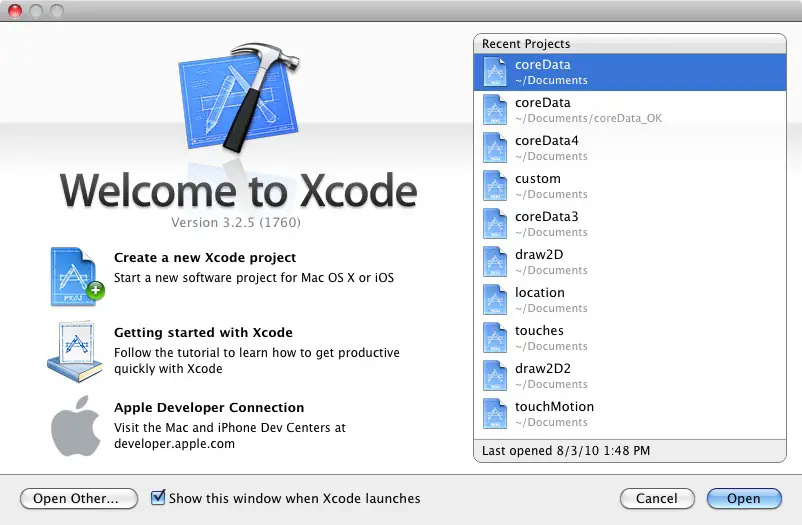Click the Apple Developer Connection logo icon
Image resolution: width=802 pixels, height=525 pixels.
(x=76, y=425)
